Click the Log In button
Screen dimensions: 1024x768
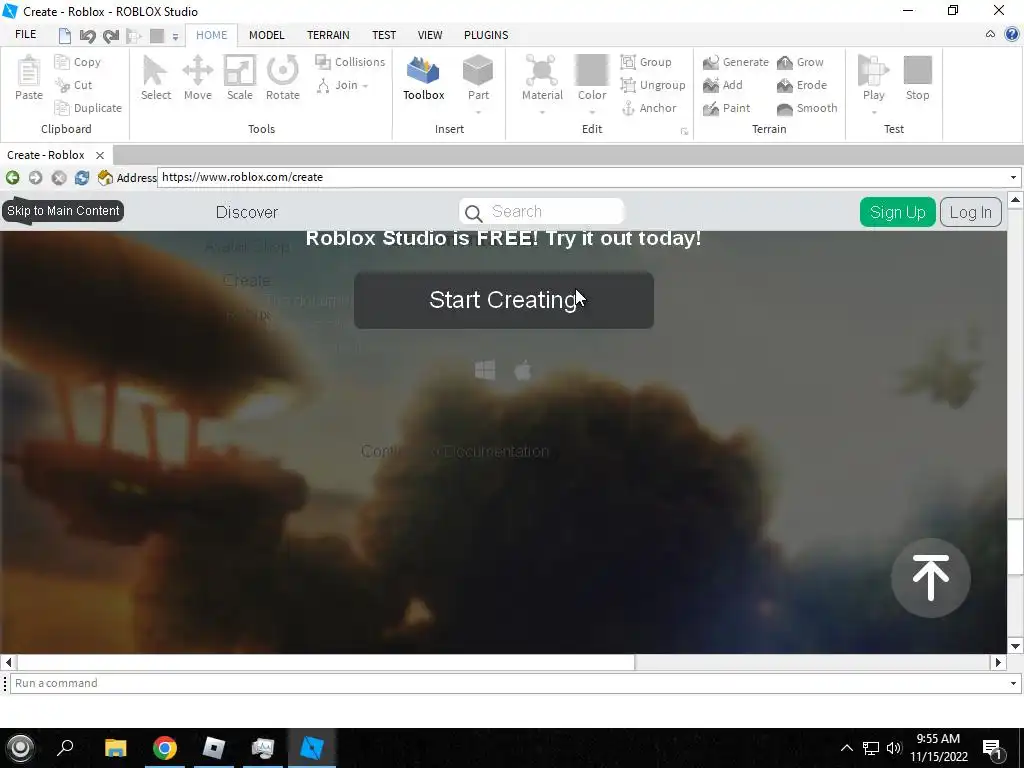[970, 212]
